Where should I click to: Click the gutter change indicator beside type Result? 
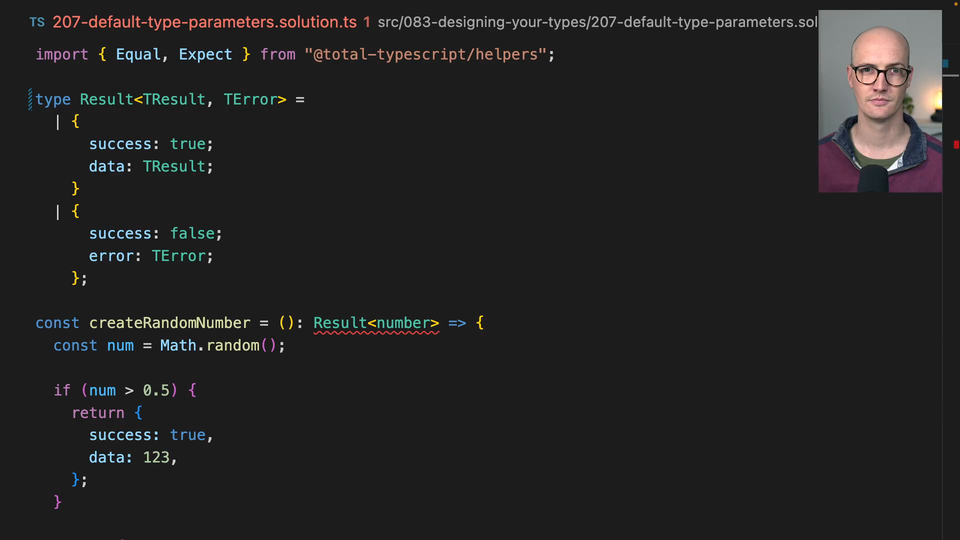coord(31,99)
